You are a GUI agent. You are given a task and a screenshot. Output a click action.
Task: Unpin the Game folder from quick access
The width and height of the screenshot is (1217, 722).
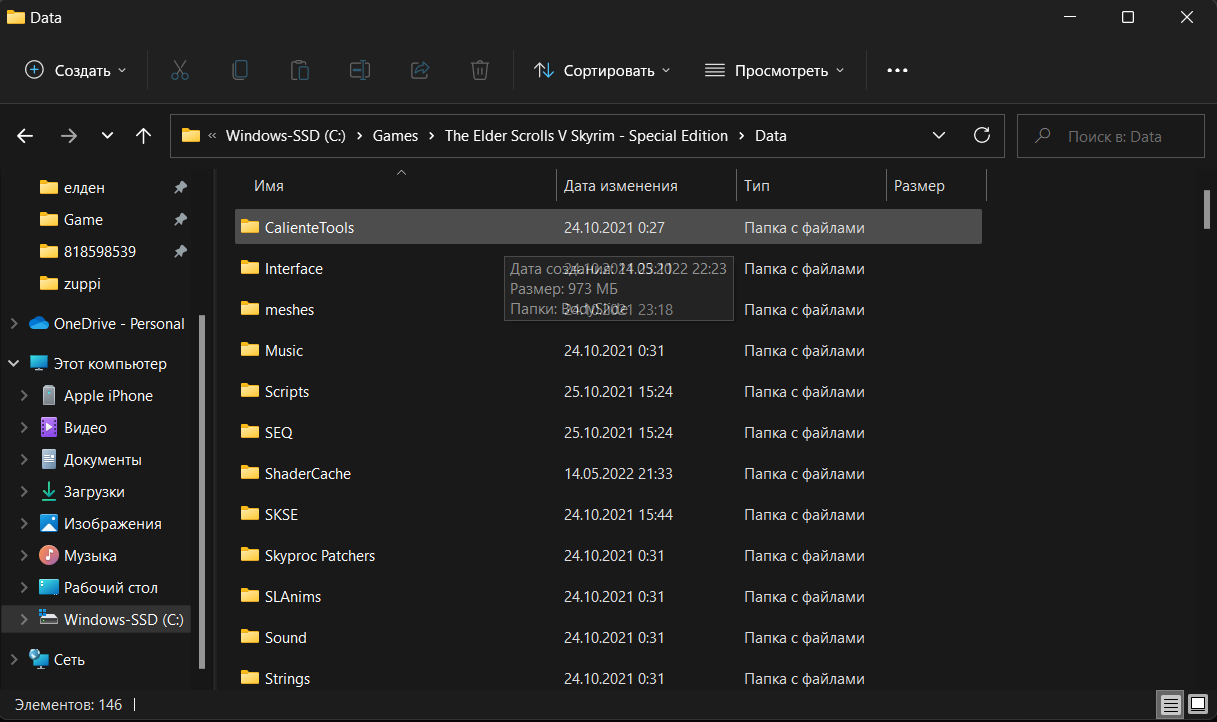click(x=180, y=220)
